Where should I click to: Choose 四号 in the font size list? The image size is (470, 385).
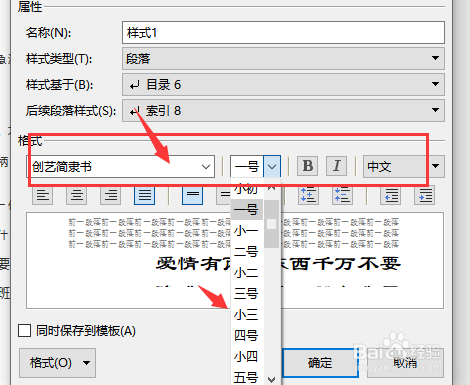[x=247, y=336]
